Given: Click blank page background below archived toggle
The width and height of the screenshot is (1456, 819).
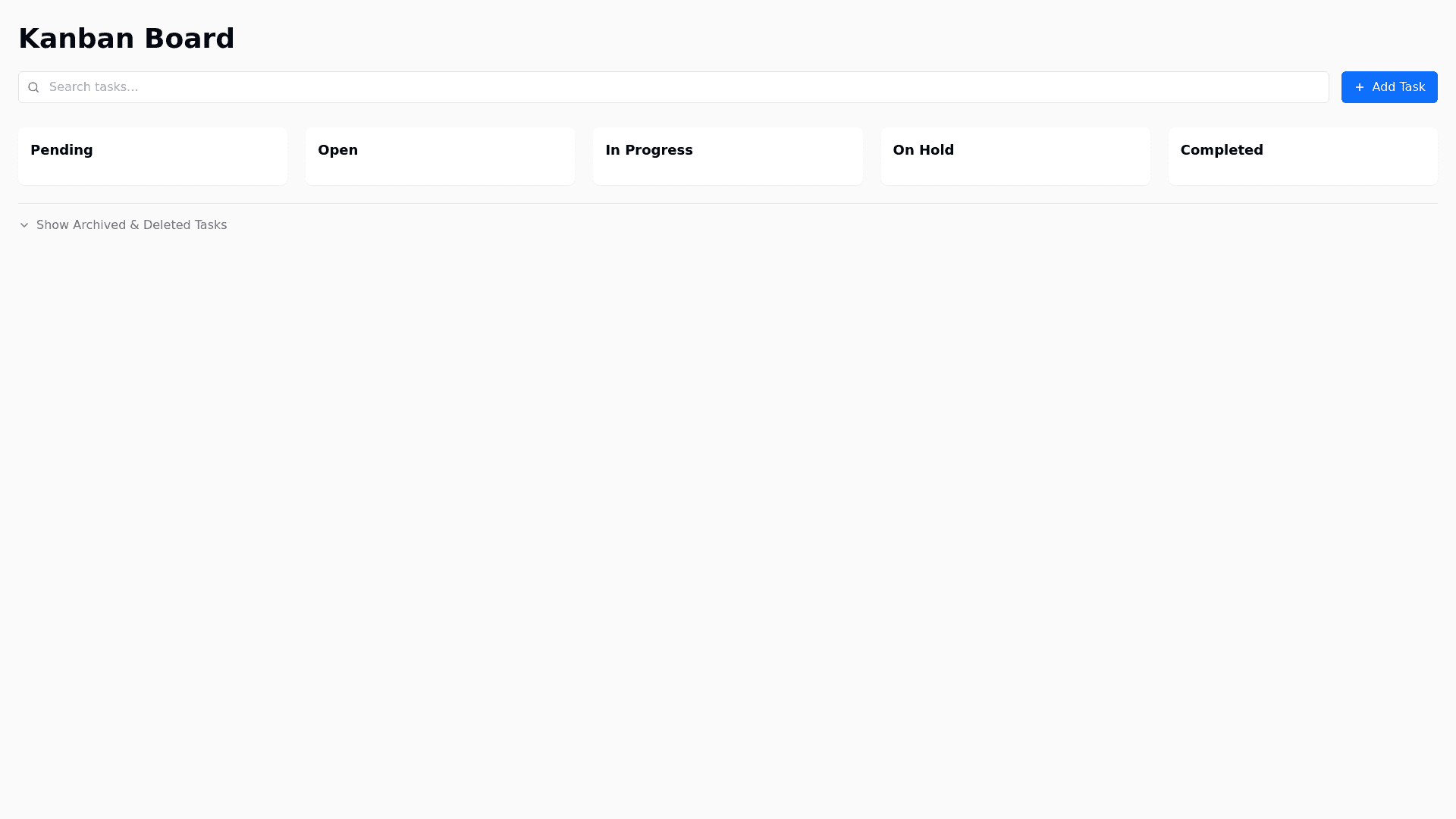Looking at the screenshot, I should click(x=728, y=493).
